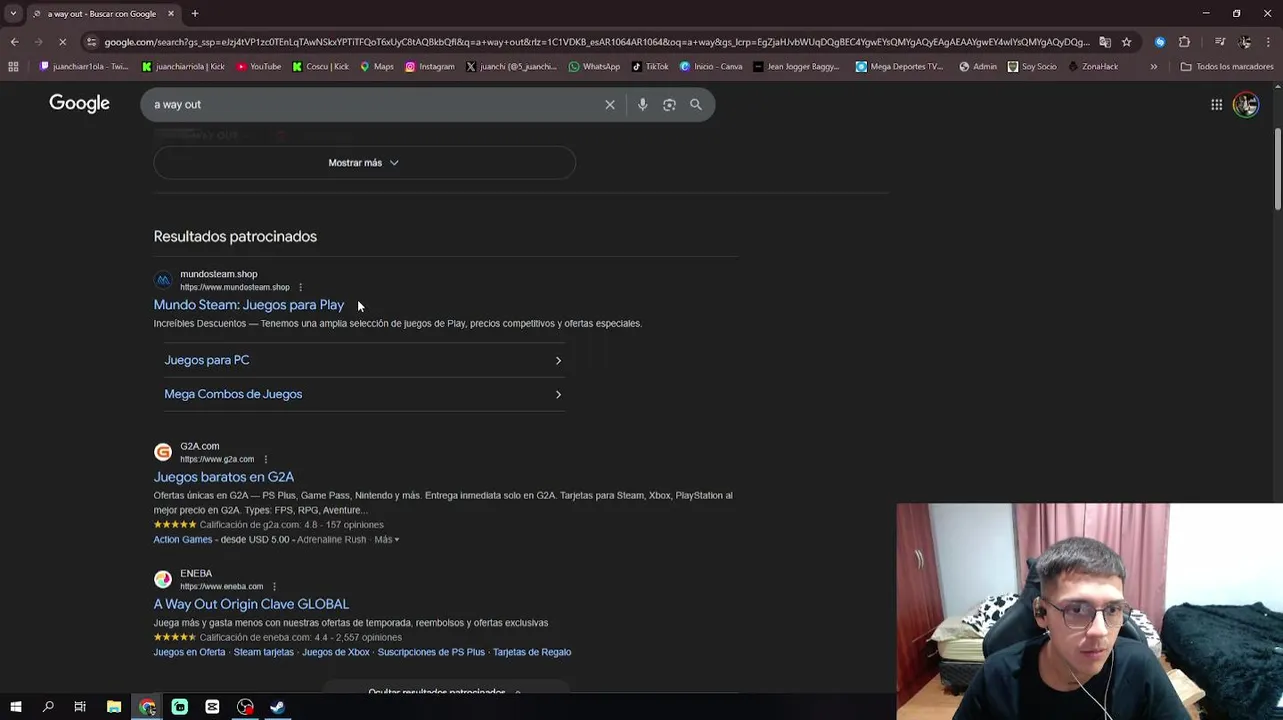Close the 'a way out' tab
Viewport: 1283px width, 720px height.
coord(170,14)
